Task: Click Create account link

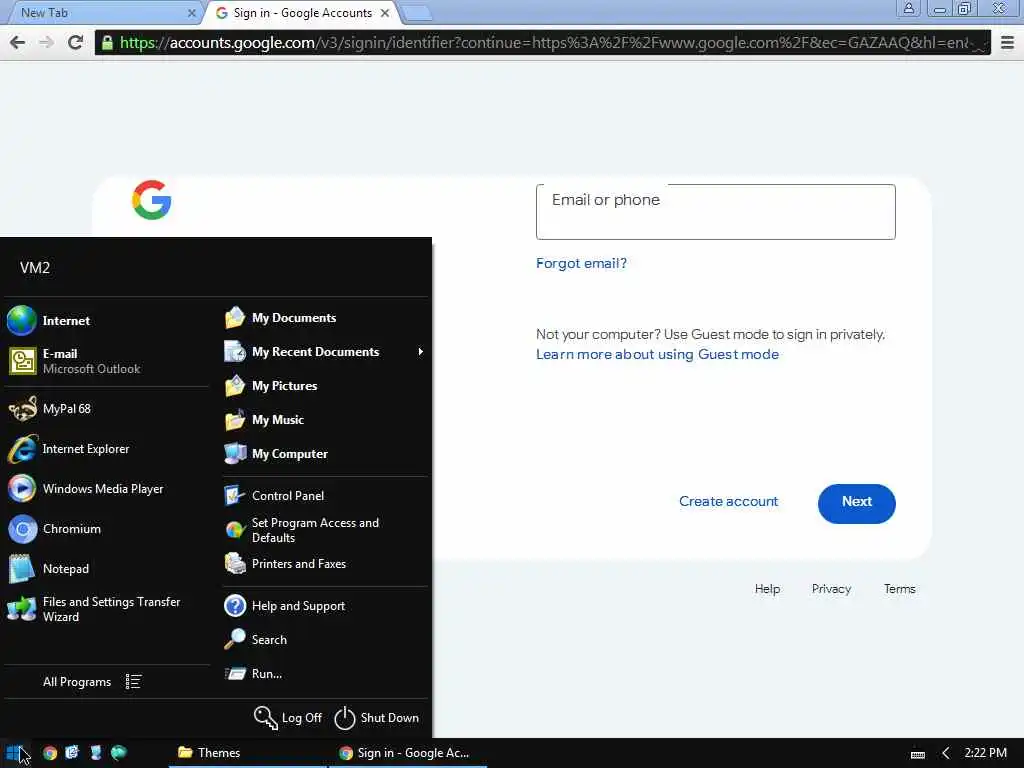Action: click(728, 502)
